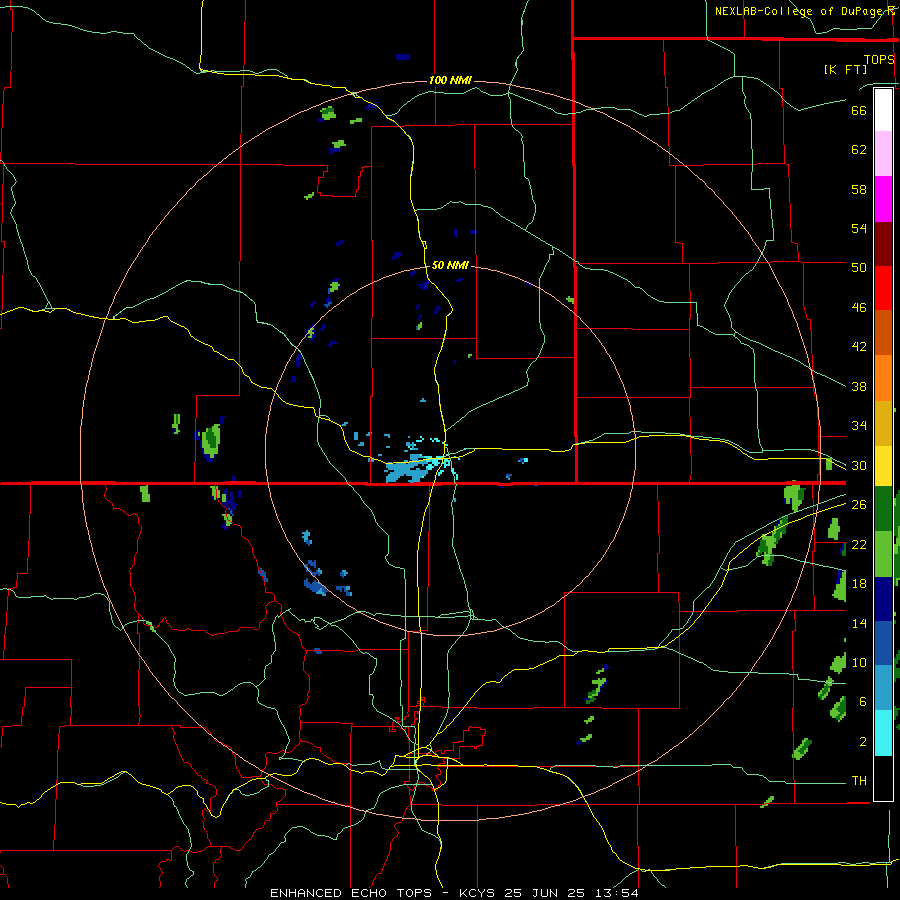900x900 pixels.
Task: Click the '66' legend value
Action: [859, 110]
